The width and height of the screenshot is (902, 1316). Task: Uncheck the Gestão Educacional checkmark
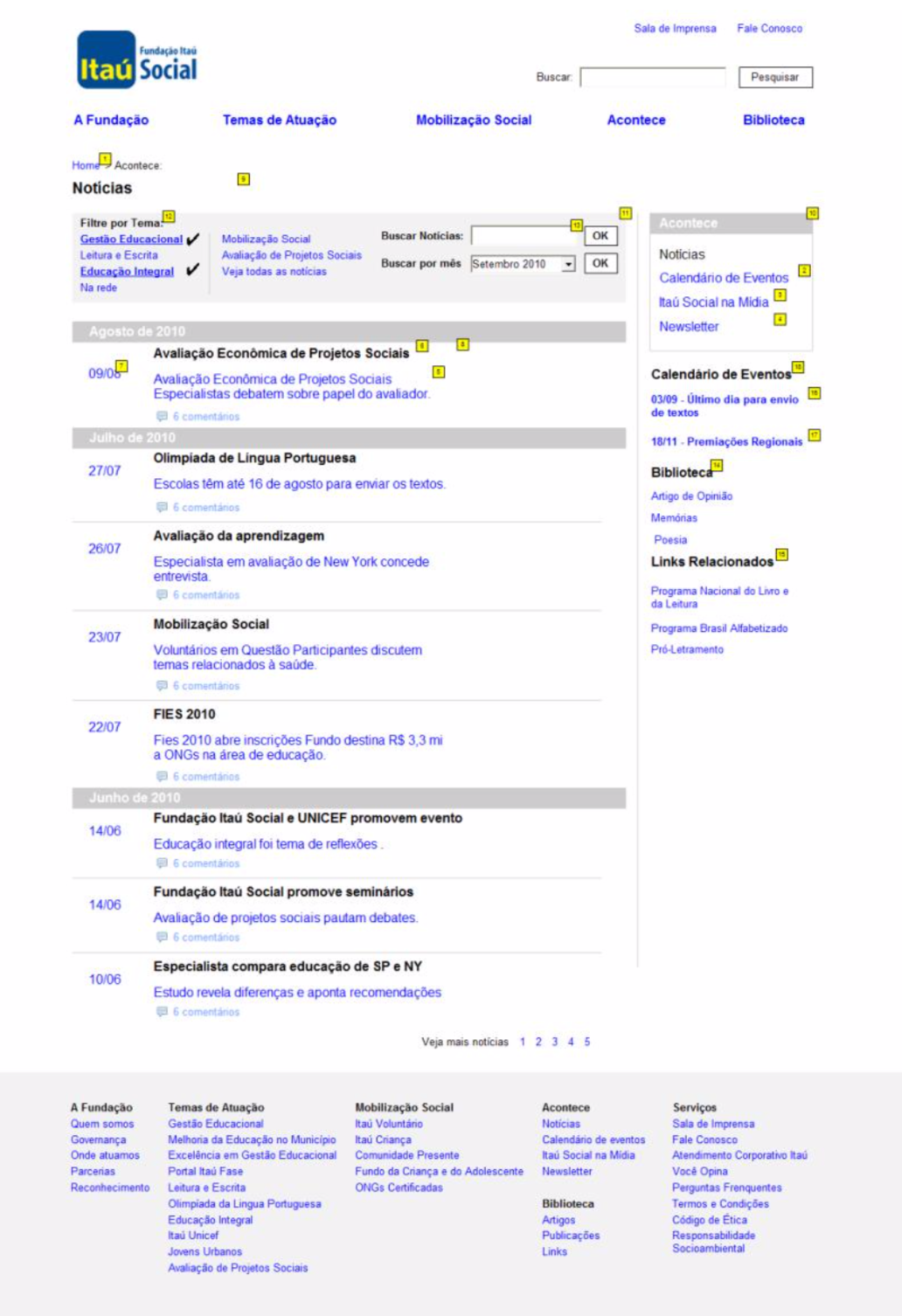coord(193,239)
